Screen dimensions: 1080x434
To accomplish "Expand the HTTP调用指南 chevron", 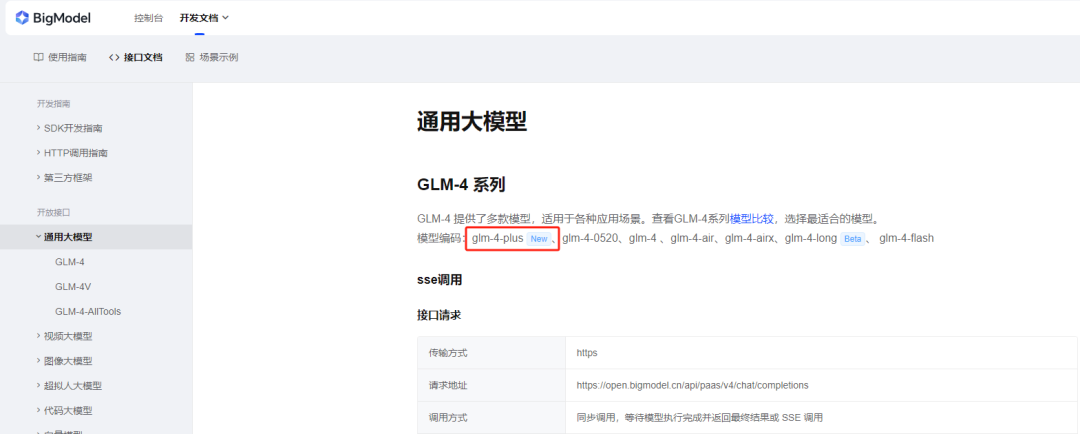I will click(39, 152).
